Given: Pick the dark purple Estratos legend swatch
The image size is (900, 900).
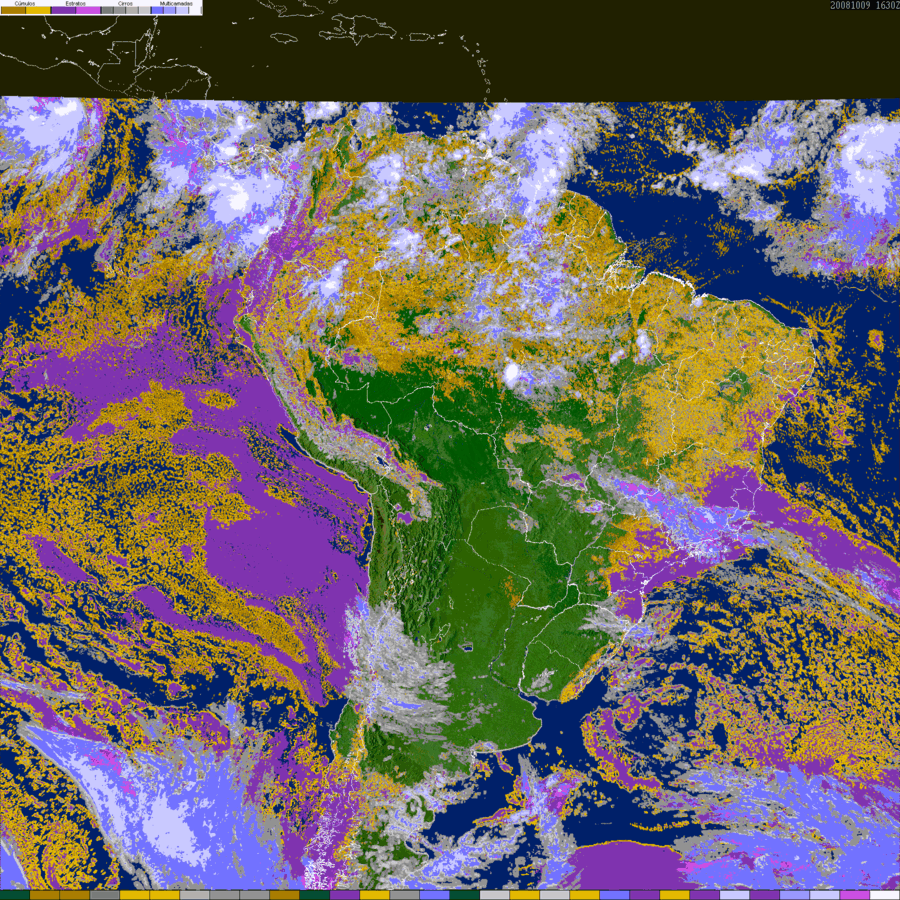Looking at the screenshot, I should pyautogui.click(x=63, y=10).
